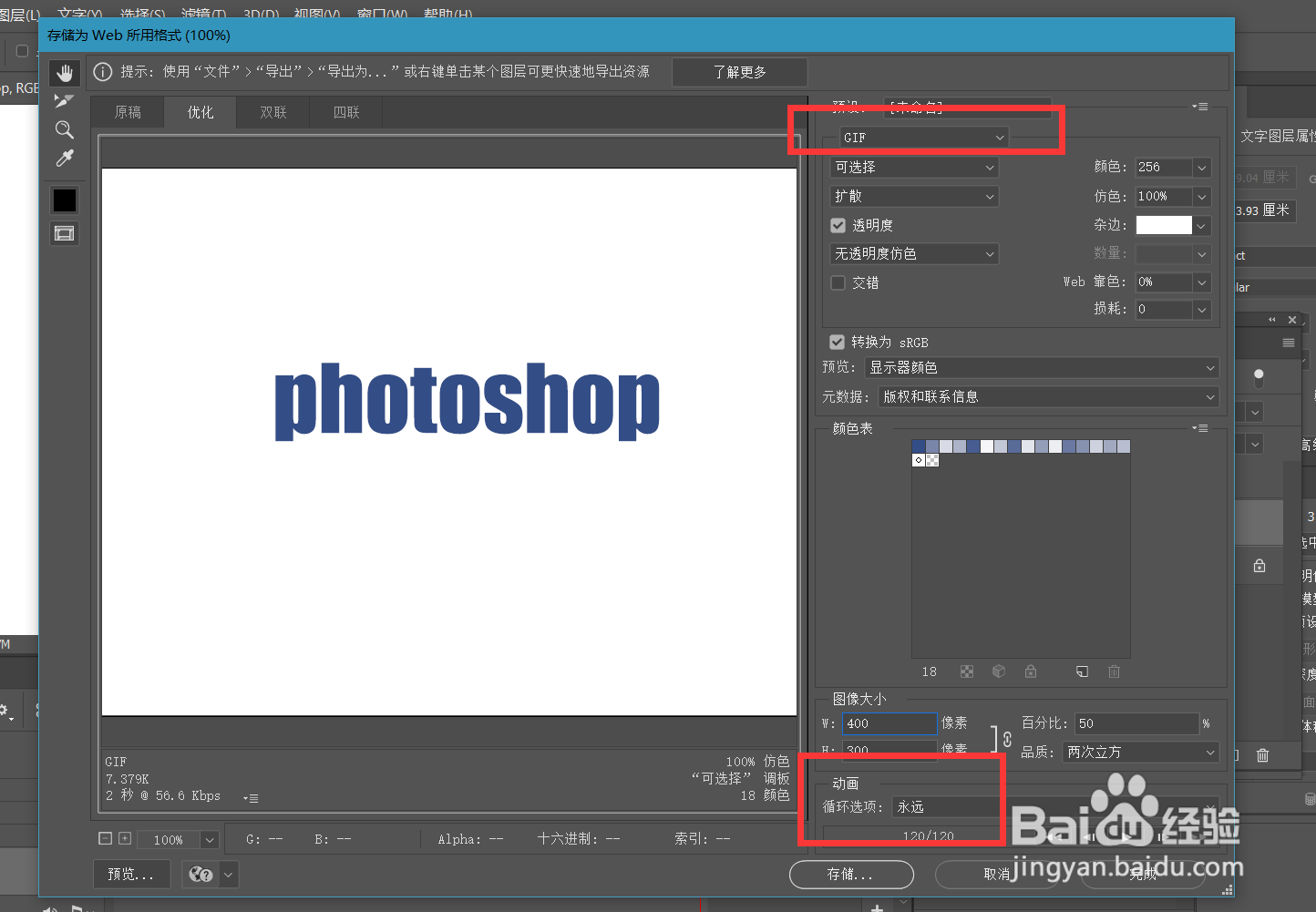Click the constrain proportions link icon
The image size is (1316, 912).
click(1007, 739)
